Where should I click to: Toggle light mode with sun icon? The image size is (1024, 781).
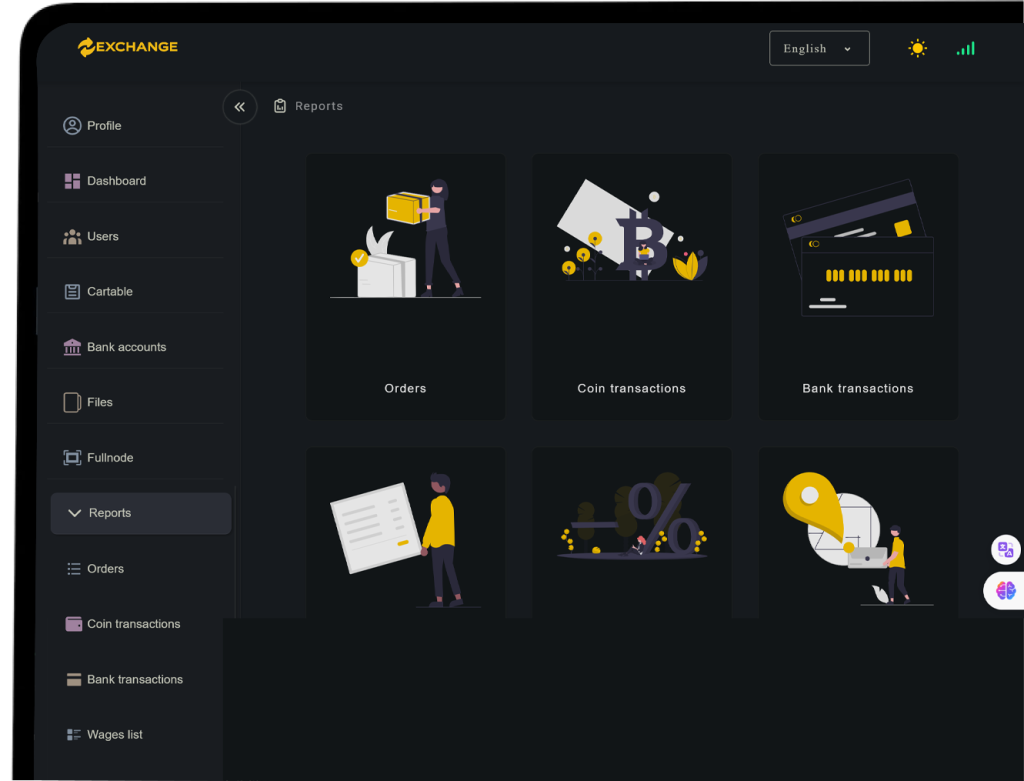click(917, 48)
